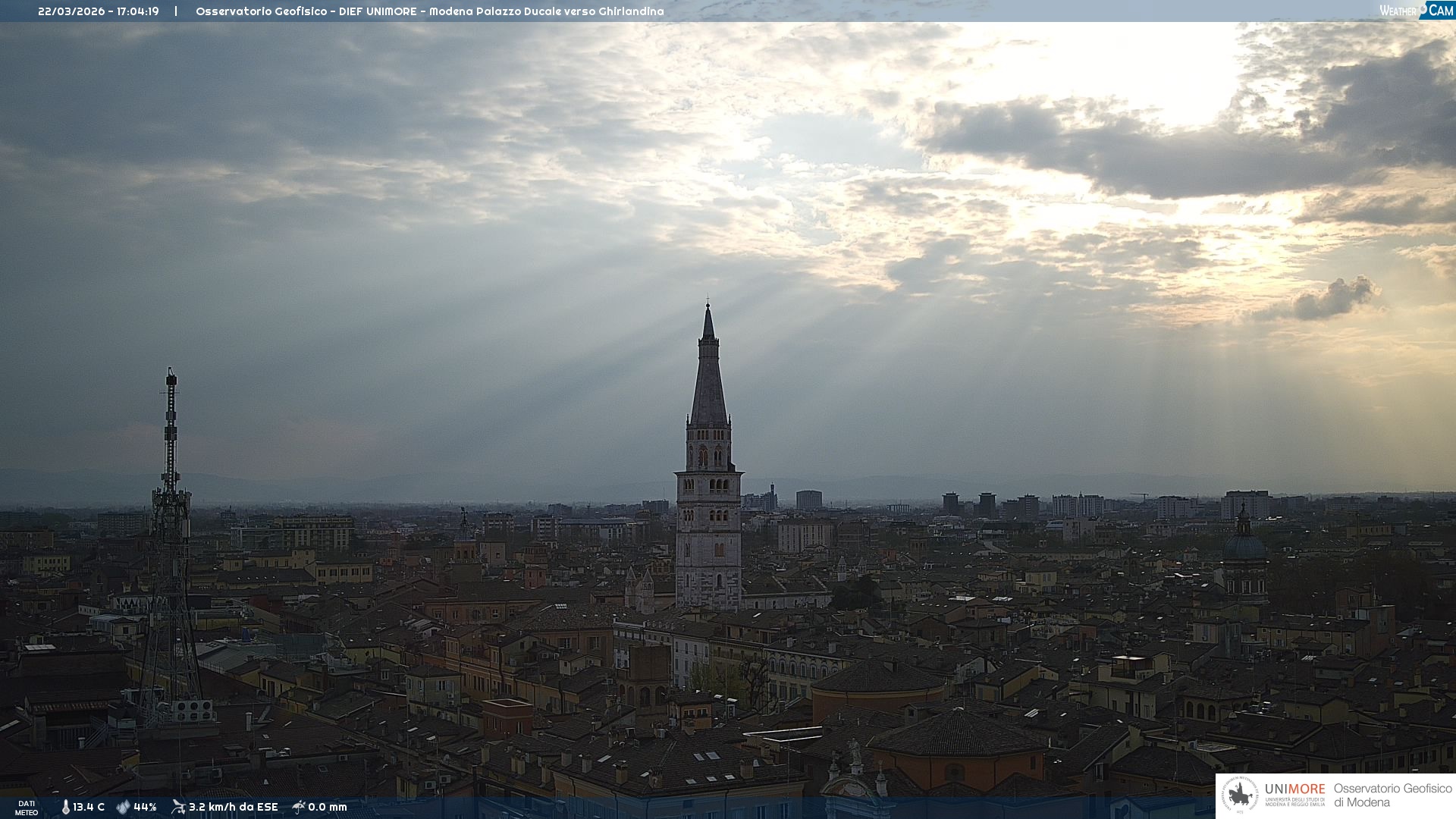The image size is (1456, 819).
Task: Click Osservatorio Geofisico di Modena text
Action: (1392, 795)
